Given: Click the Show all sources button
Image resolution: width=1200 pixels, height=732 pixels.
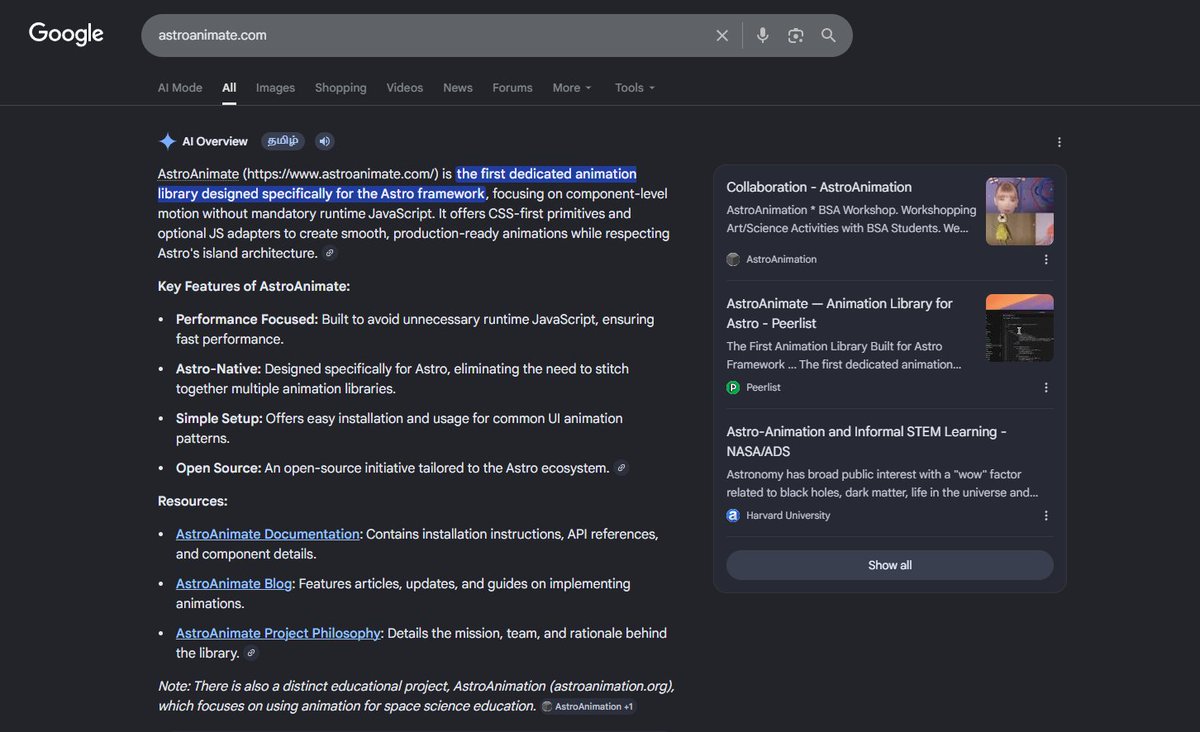Looking at the screenshot, I should click(890, 565).
